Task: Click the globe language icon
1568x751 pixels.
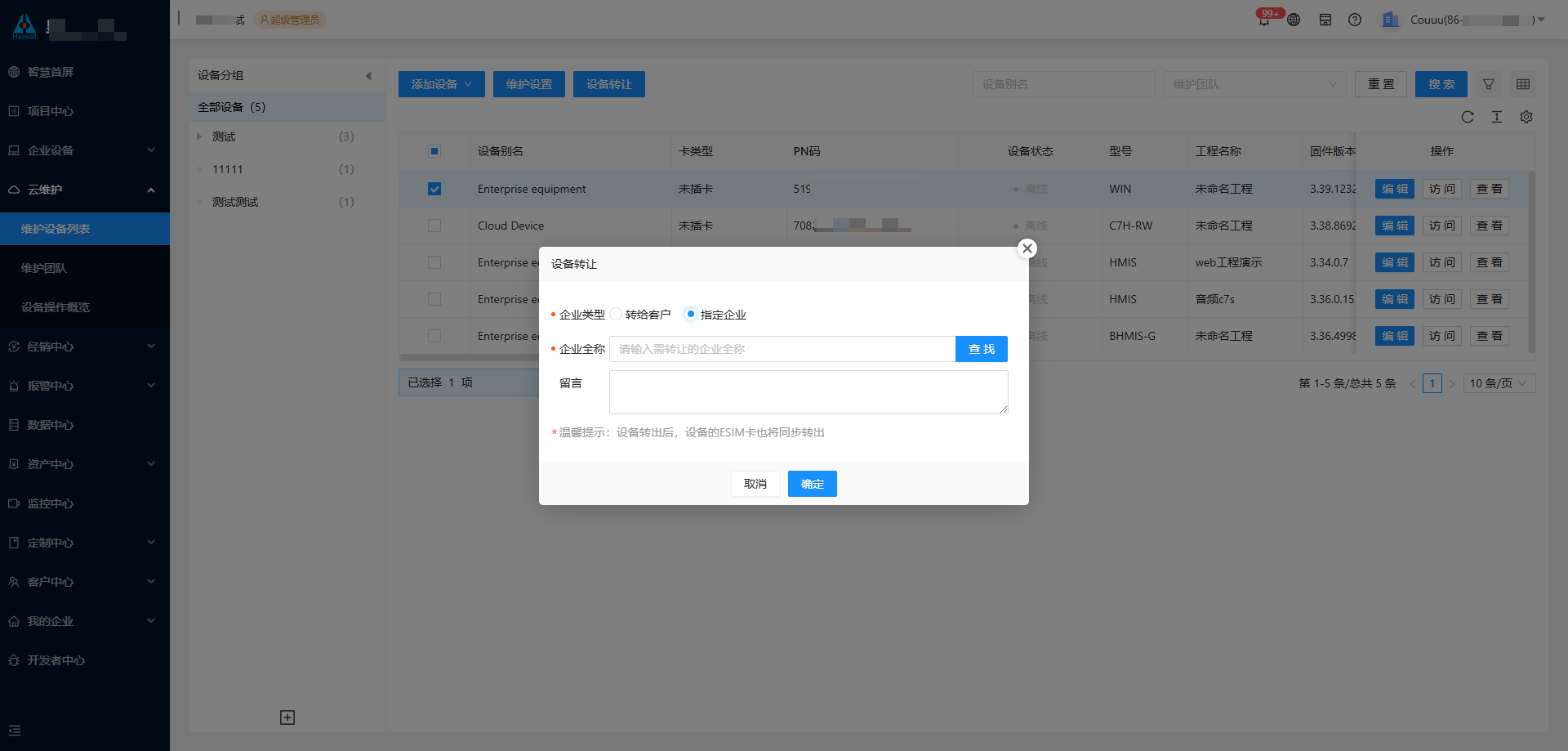Action: click(x=1294, y=20)
